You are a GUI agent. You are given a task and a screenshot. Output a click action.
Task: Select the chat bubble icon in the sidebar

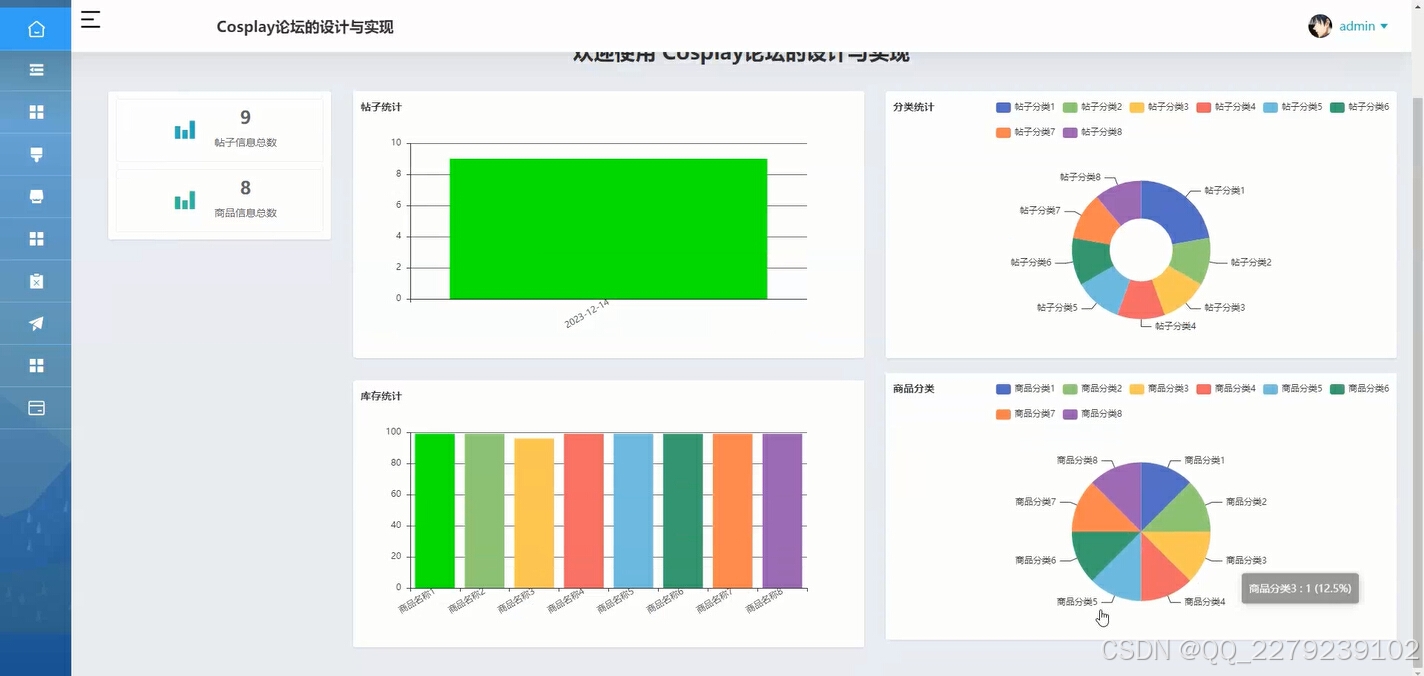point(36,196)
